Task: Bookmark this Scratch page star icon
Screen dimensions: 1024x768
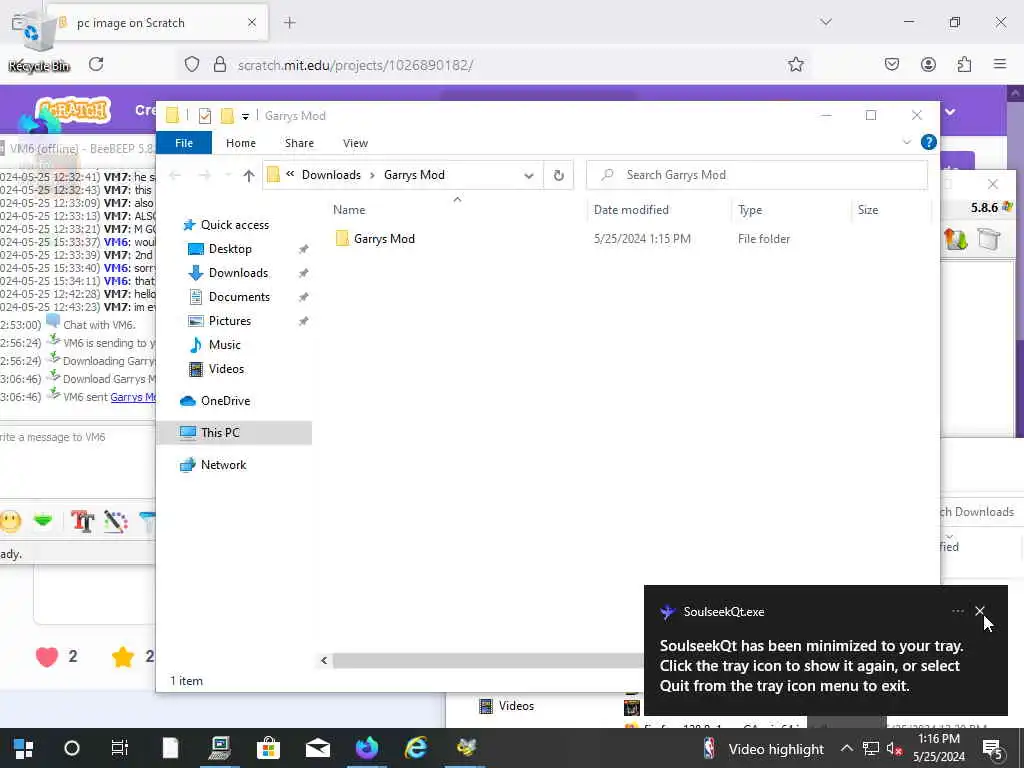Action: tap(795, 65)
